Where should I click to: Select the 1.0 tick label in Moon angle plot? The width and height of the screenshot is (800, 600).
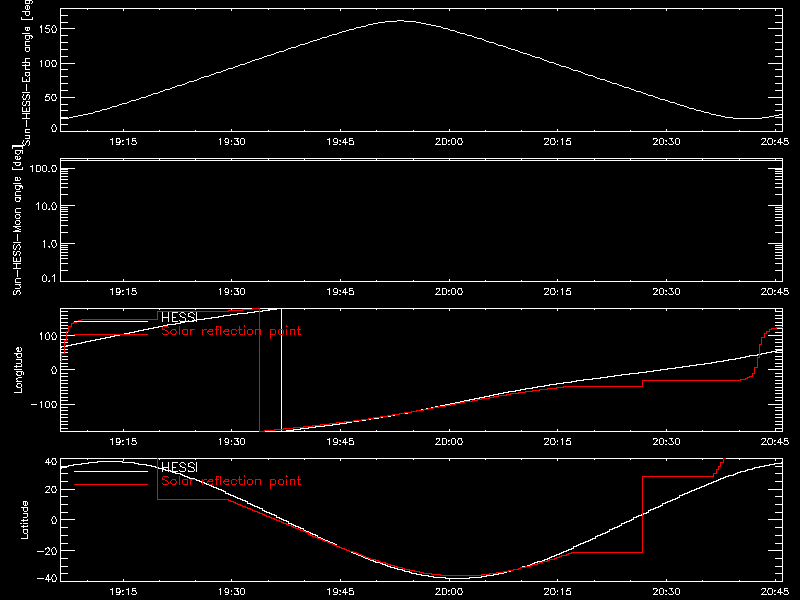(x=49, y=244)
